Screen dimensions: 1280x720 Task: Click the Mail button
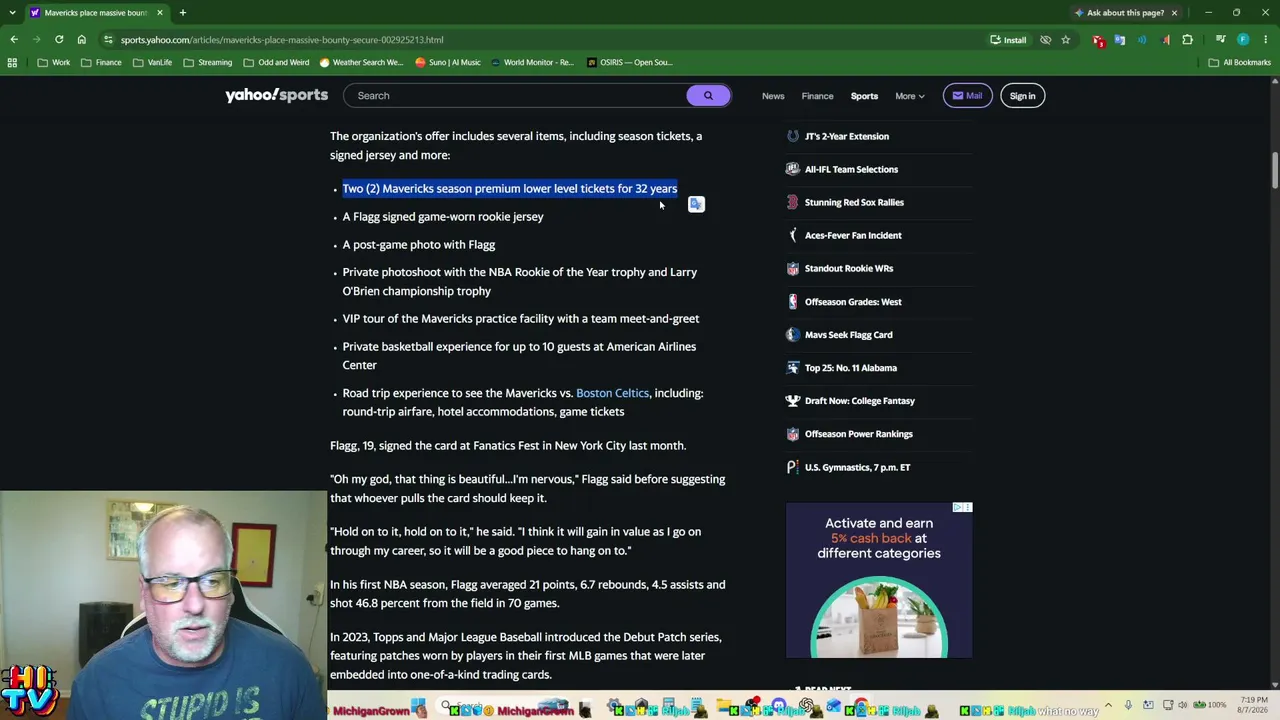(x=967, y=96)
